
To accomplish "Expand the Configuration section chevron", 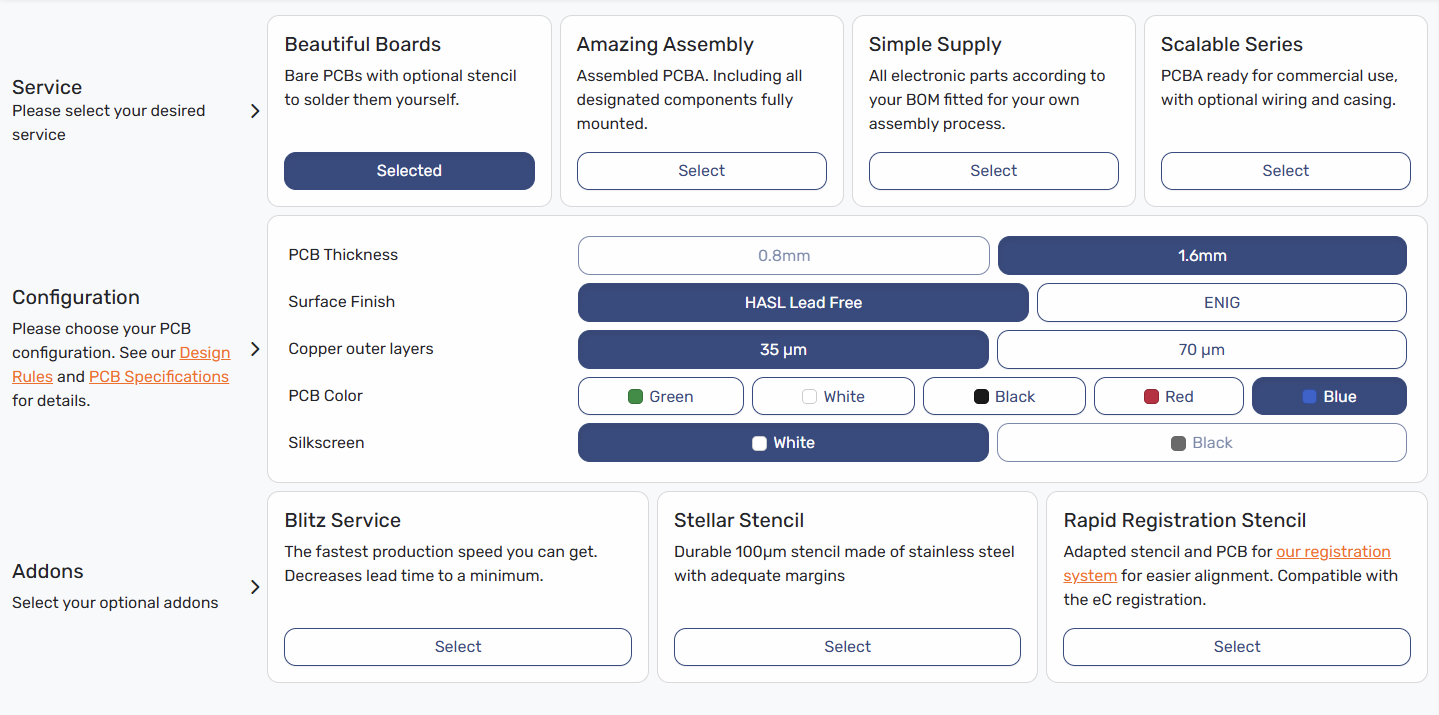I will pyautogui.click(x=255, y=349).
